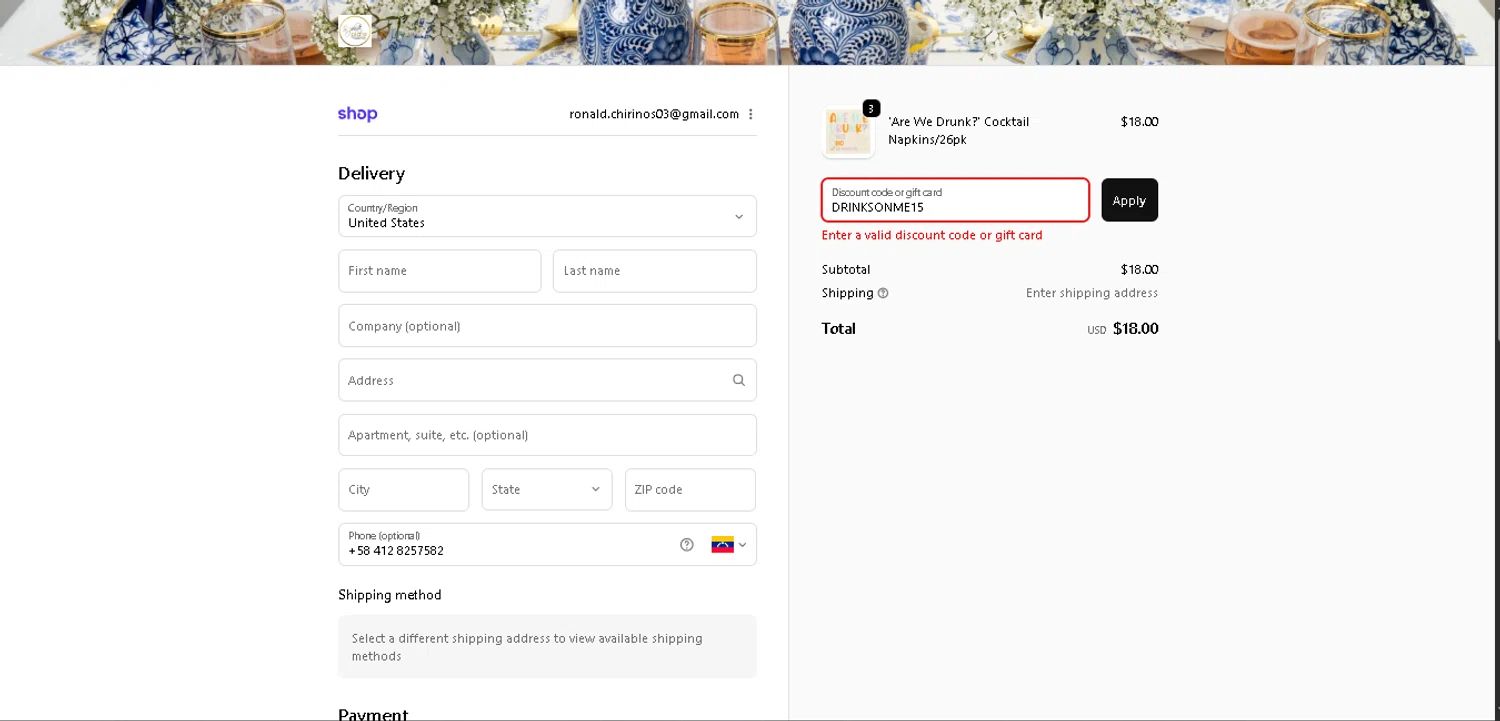Click the quantity badge on product thumbnail
The height and width of the screenshot is (721, 1500).
coord(871,108)
